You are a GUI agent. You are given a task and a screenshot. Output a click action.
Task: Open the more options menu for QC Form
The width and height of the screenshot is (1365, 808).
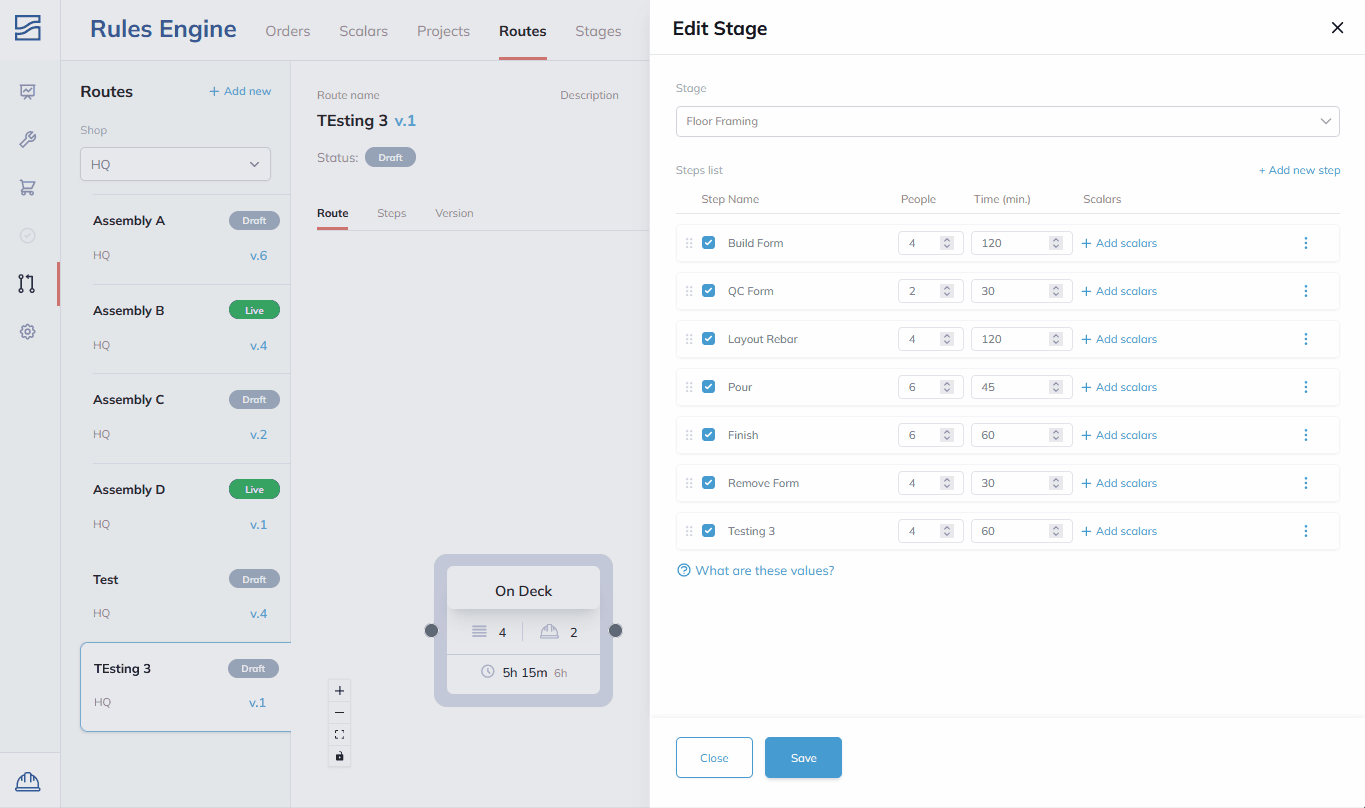tap(1306, 291)
